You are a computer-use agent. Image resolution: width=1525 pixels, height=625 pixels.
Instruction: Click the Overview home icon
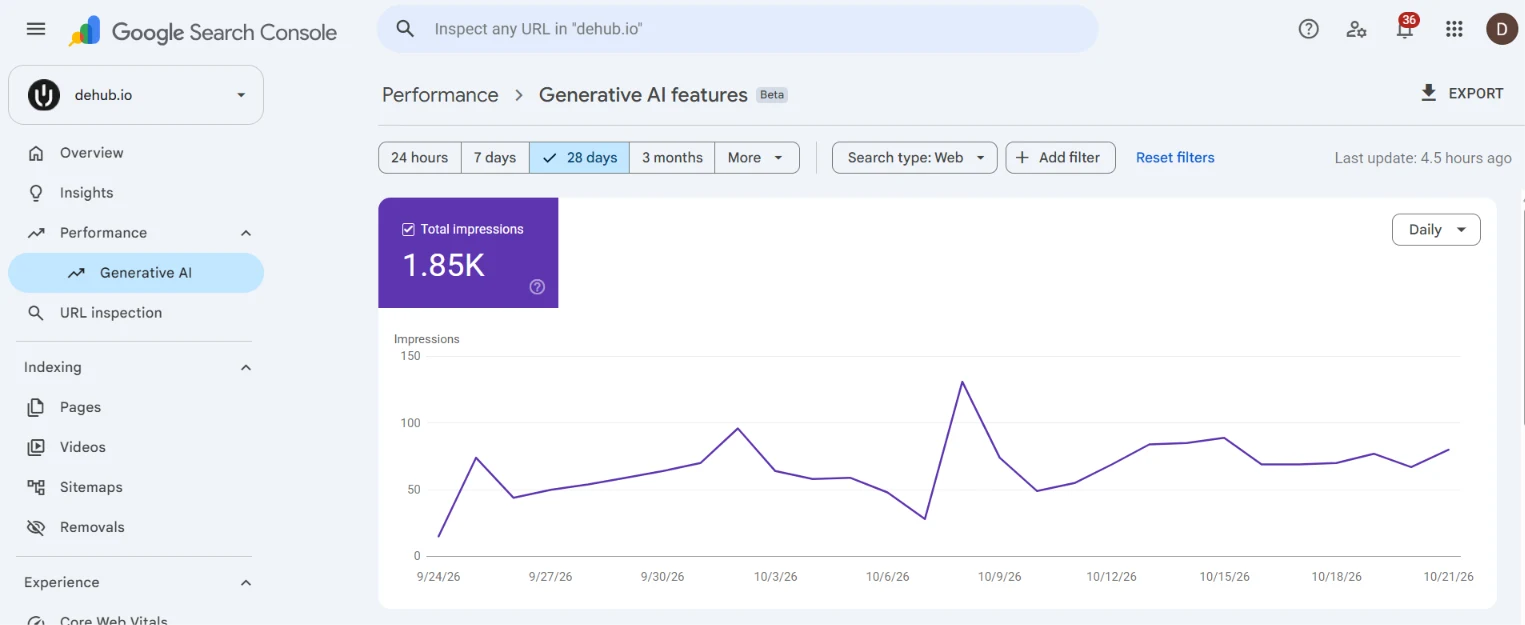[x=36, y=153]
